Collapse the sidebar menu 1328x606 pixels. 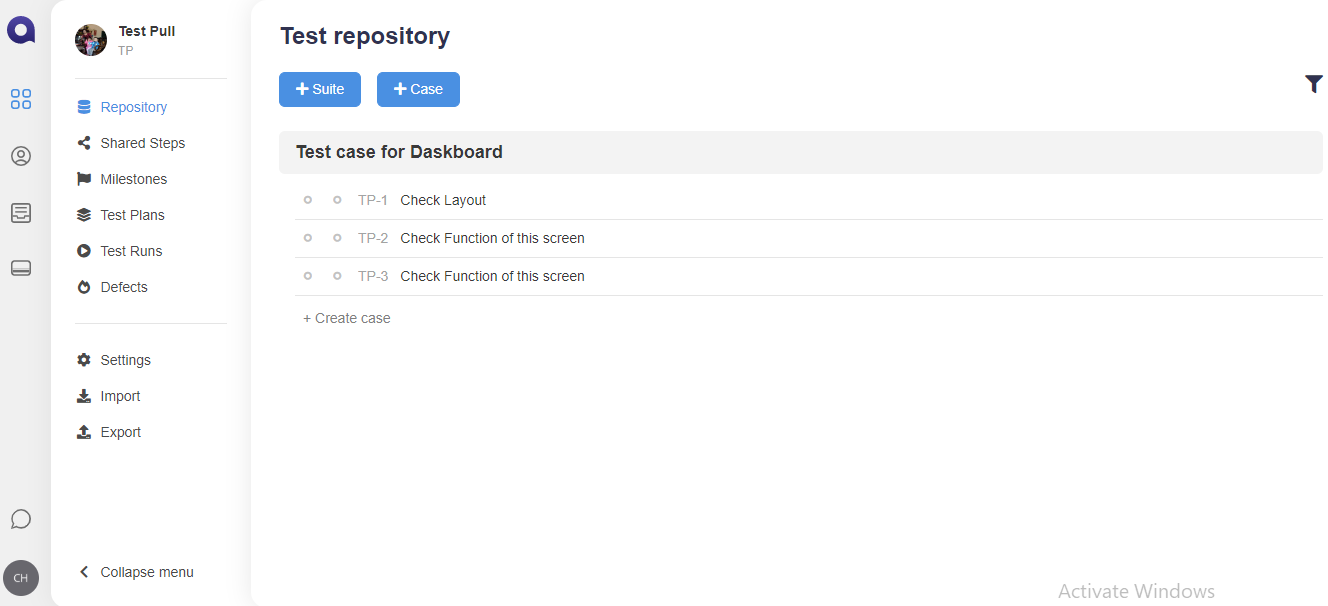click(136, 572)
